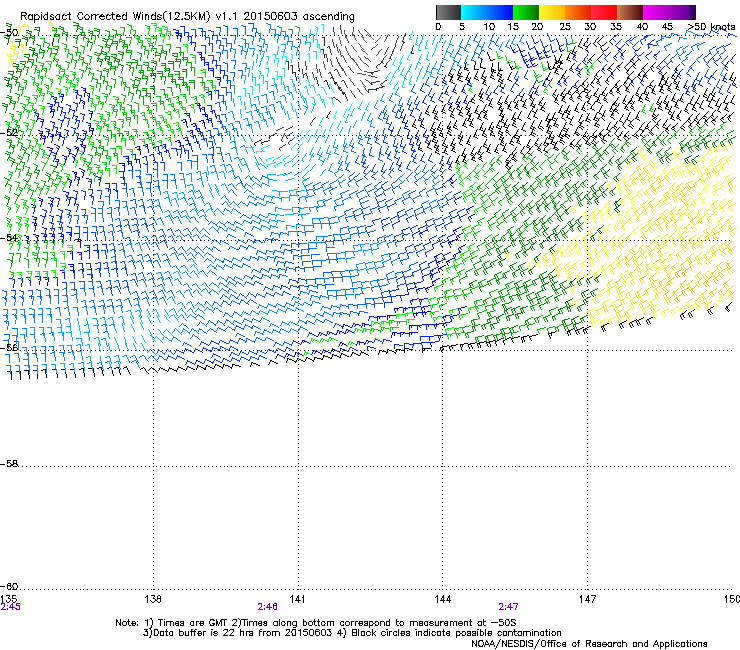Click the note line starting 'Times are GMT'
740x650 pixels.
(316, 623)
